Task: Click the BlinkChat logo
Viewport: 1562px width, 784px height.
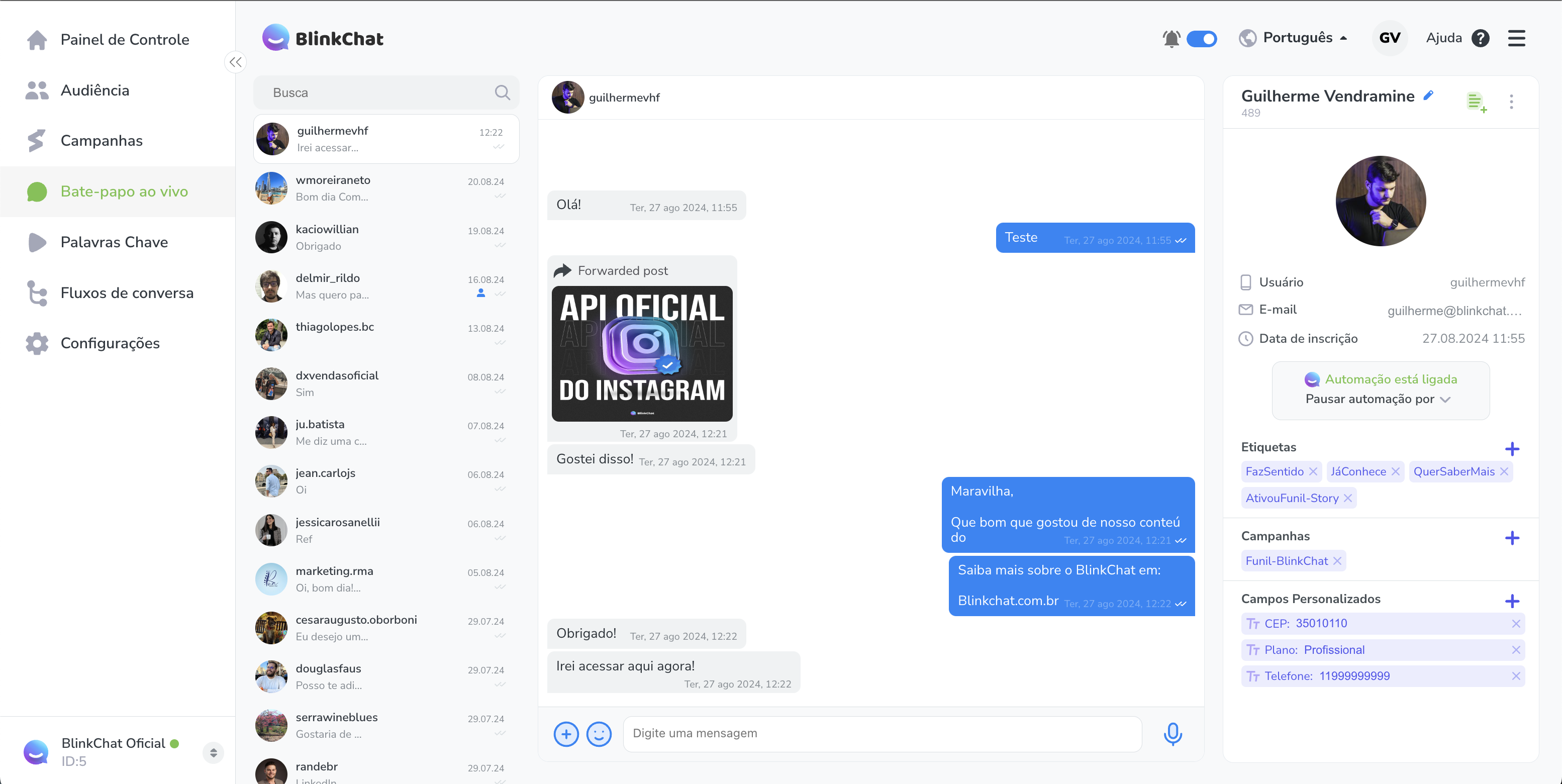Action: point(323,38)
